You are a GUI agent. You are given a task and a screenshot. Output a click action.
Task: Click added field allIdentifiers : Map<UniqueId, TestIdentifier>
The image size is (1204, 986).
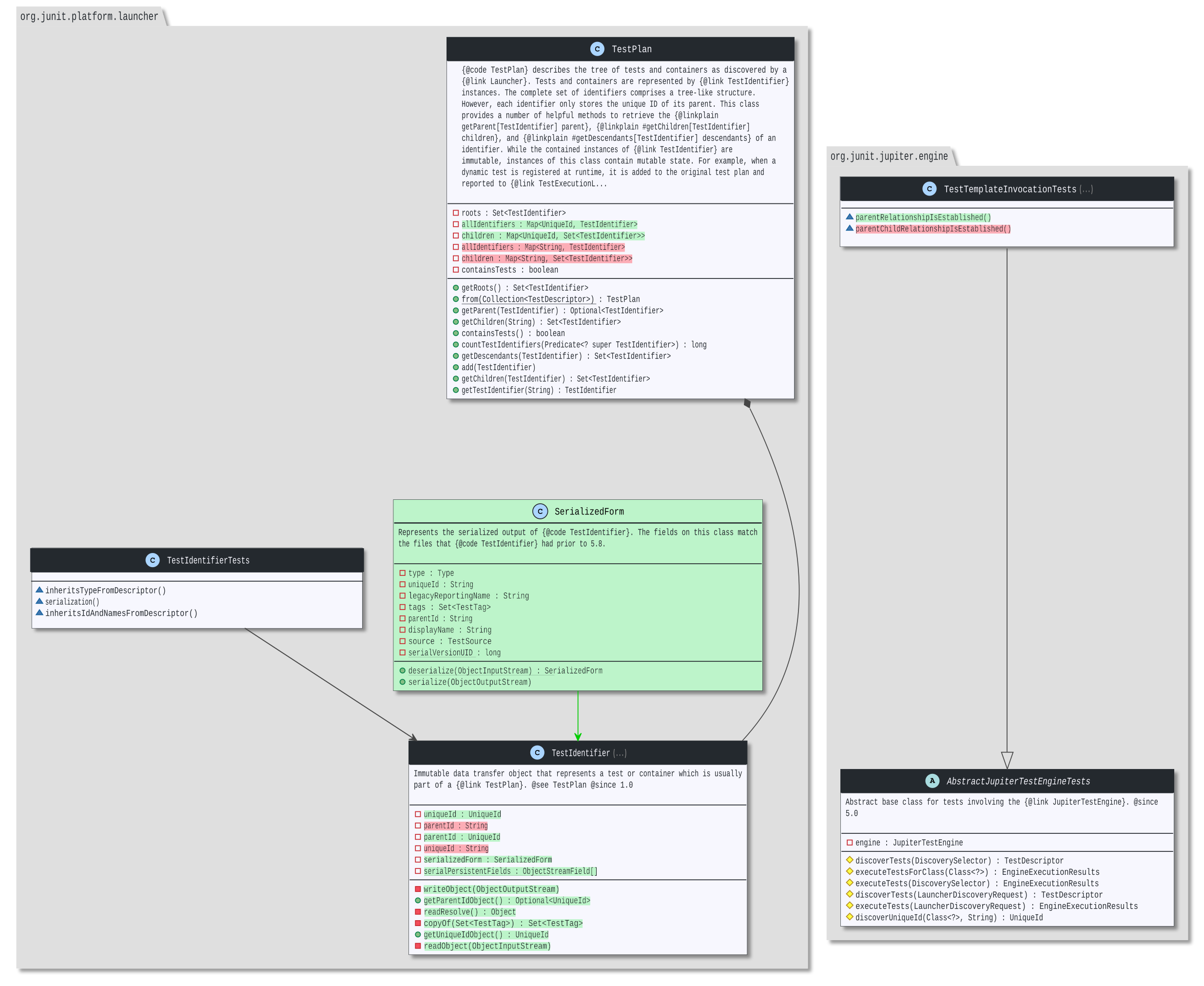tap(549, 224)
